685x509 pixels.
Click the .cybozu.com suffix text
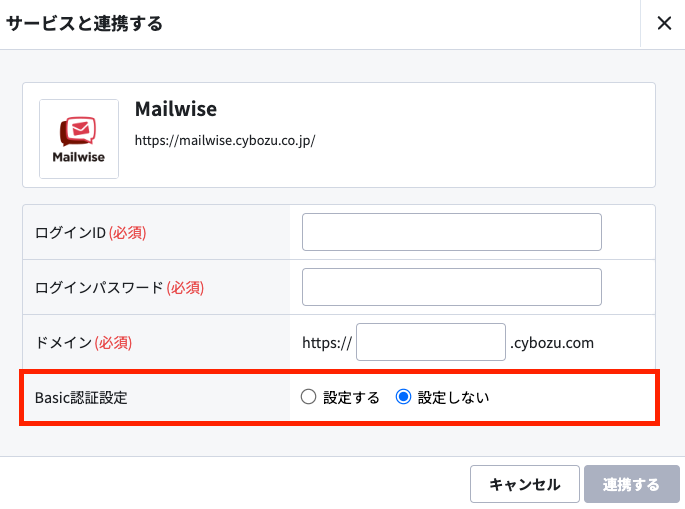(552, 343)
